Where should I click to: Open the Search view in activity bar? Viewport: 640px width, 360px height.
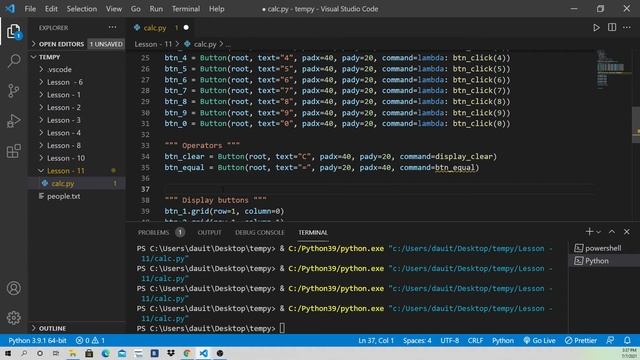pyautogui.click(x=13, y=61)
